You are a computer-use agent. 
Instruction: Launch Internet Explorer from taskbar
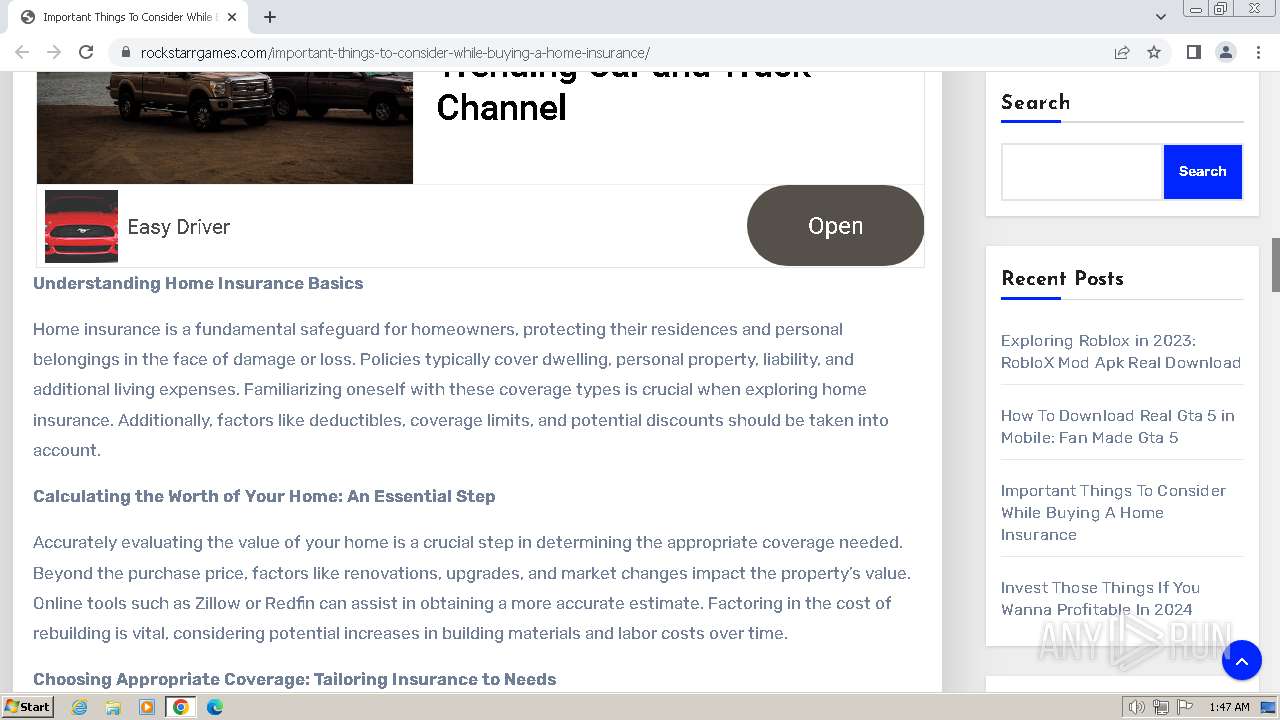point(79,707)
